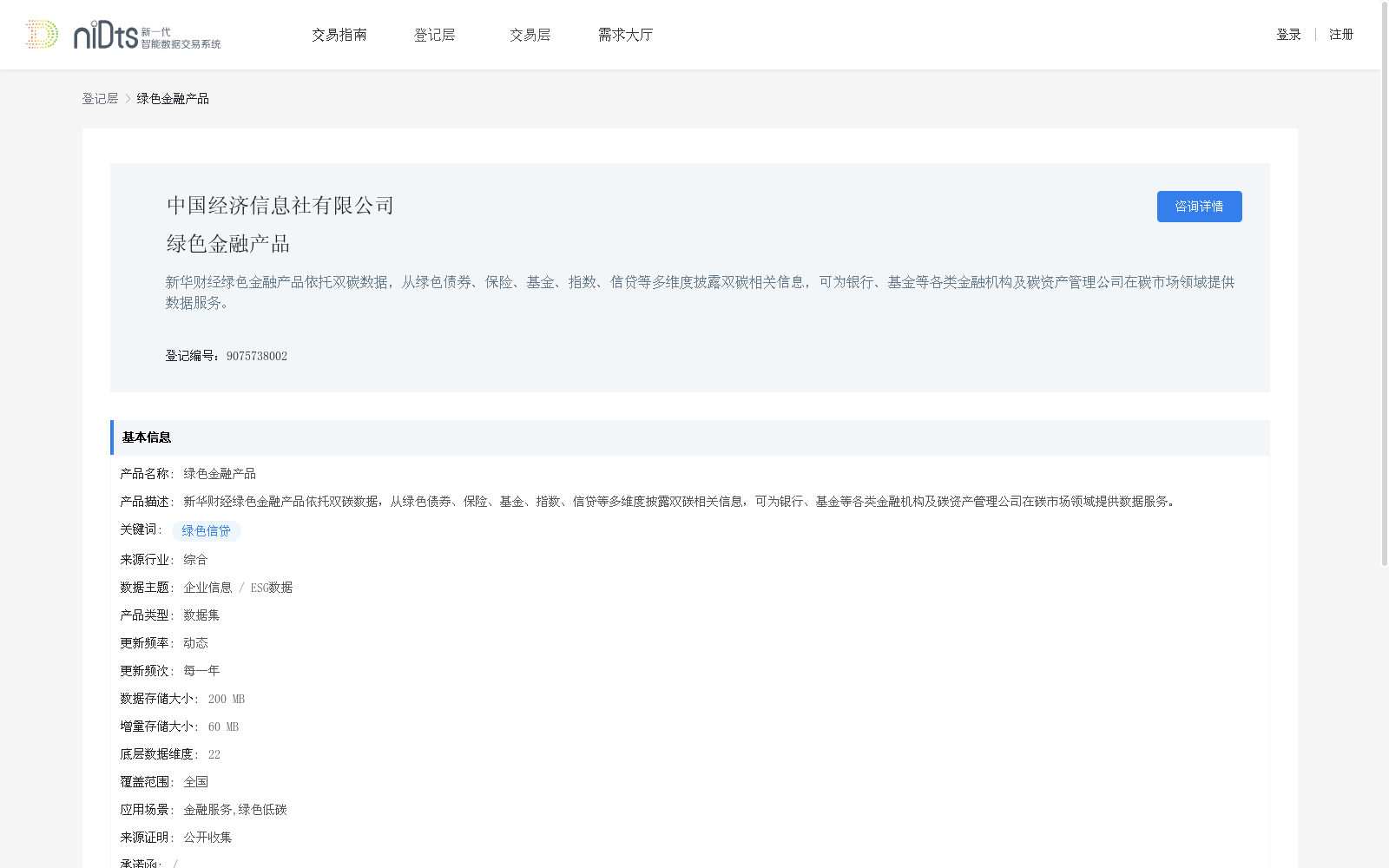Open the 交易层 menu
1389x868 pixels.
pos(530,35)
